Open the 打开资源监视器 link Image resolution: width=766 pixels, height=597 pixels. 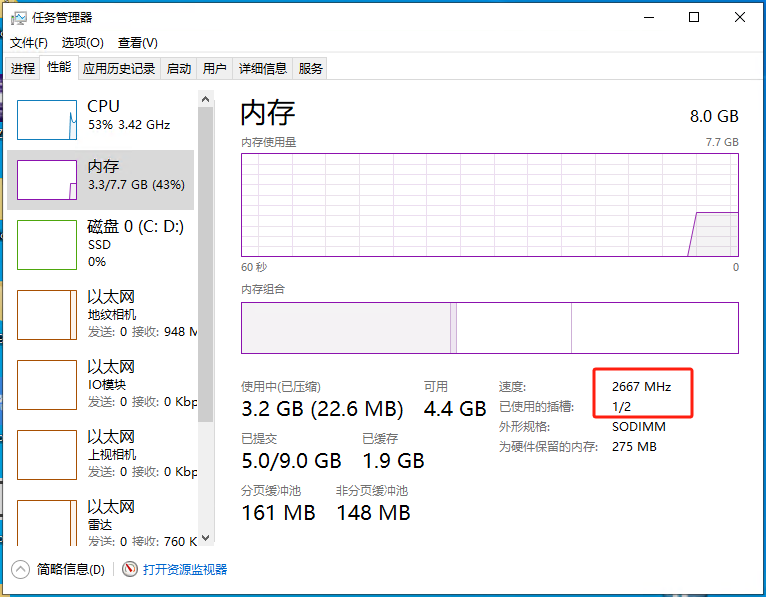coord(185,569)
